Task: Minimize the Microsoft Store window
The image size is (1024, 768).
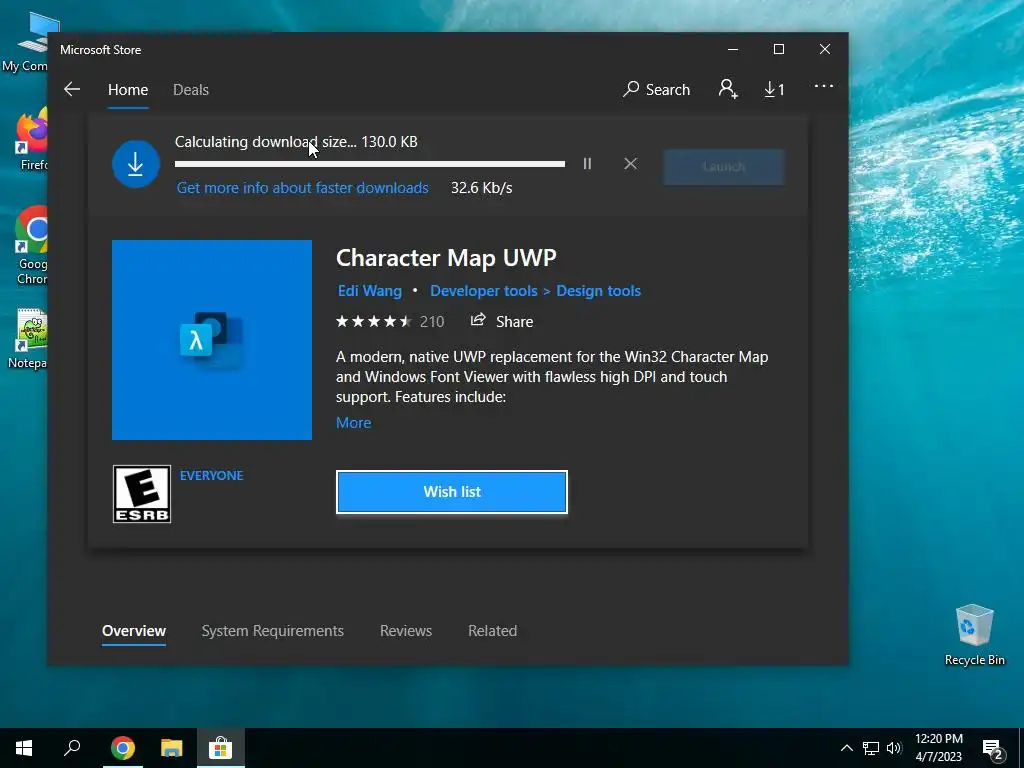Action: pos(733,50)
